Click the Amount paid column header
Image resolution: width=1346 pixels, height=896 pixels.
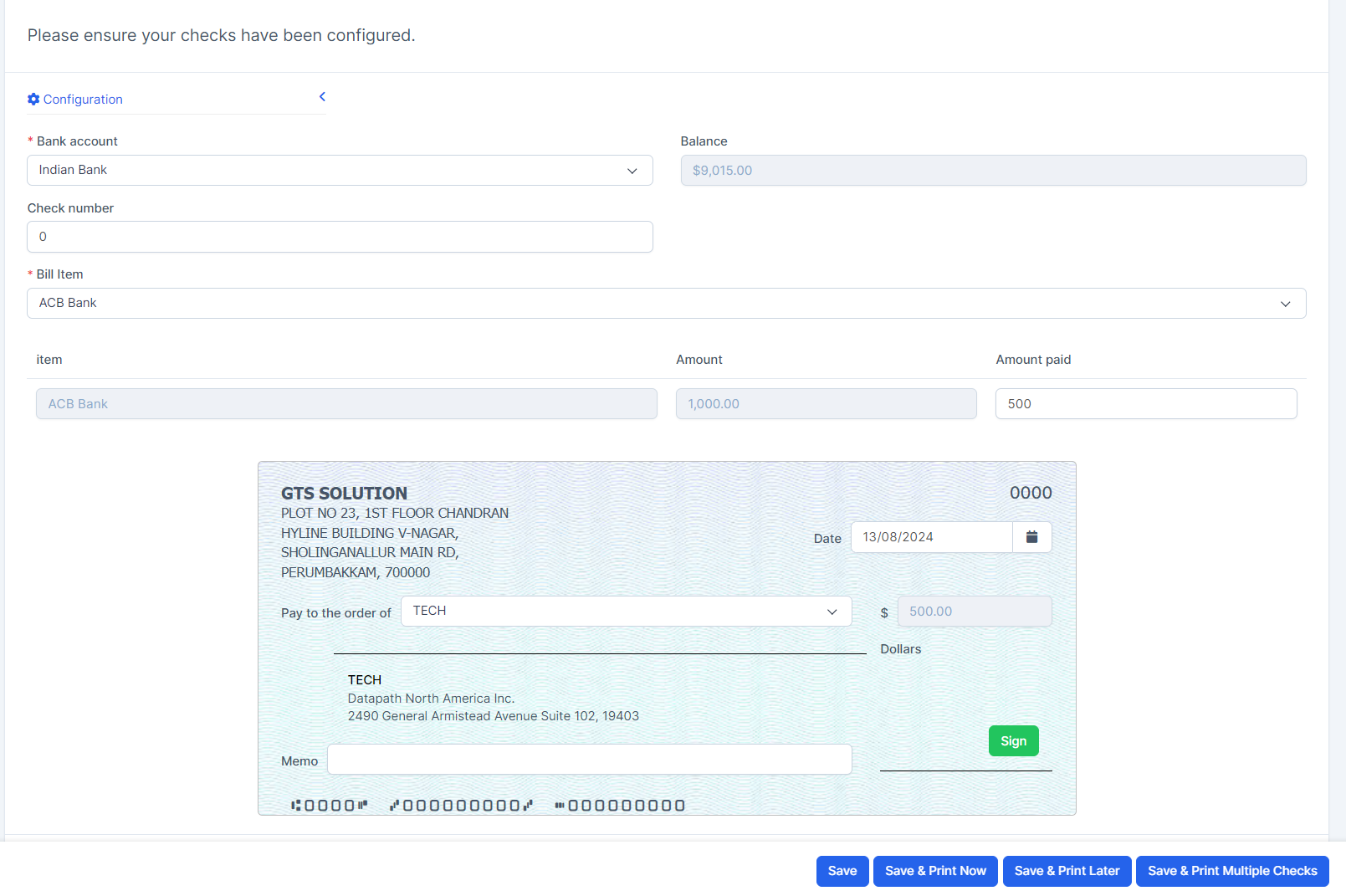(x=1033, y=360)
